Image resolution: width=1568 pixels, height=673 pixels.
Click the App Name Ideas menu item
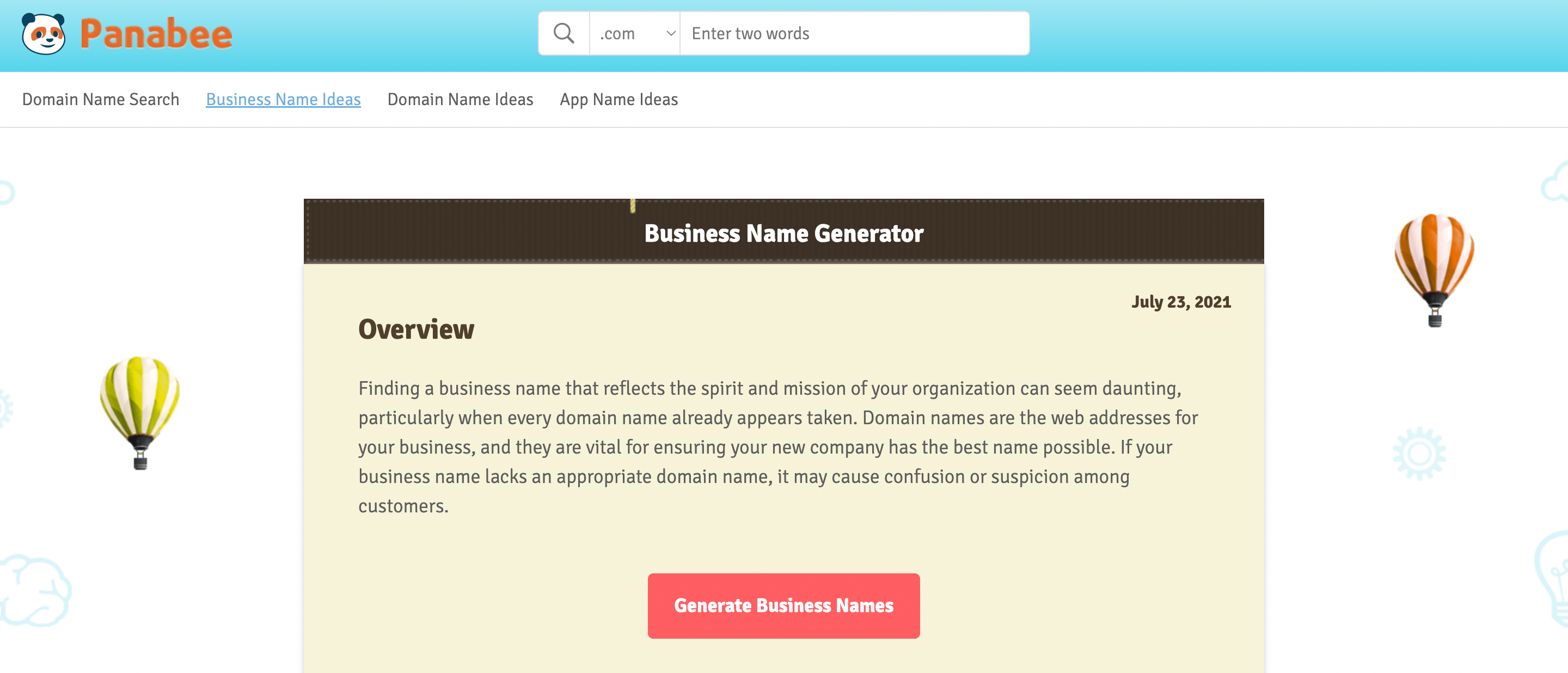click(619, 99)
